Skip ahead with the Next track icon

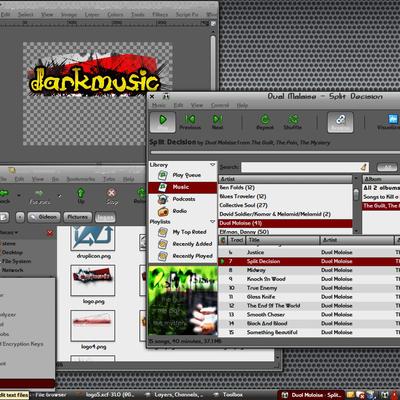pyautogui.click(x=217, y=120)
